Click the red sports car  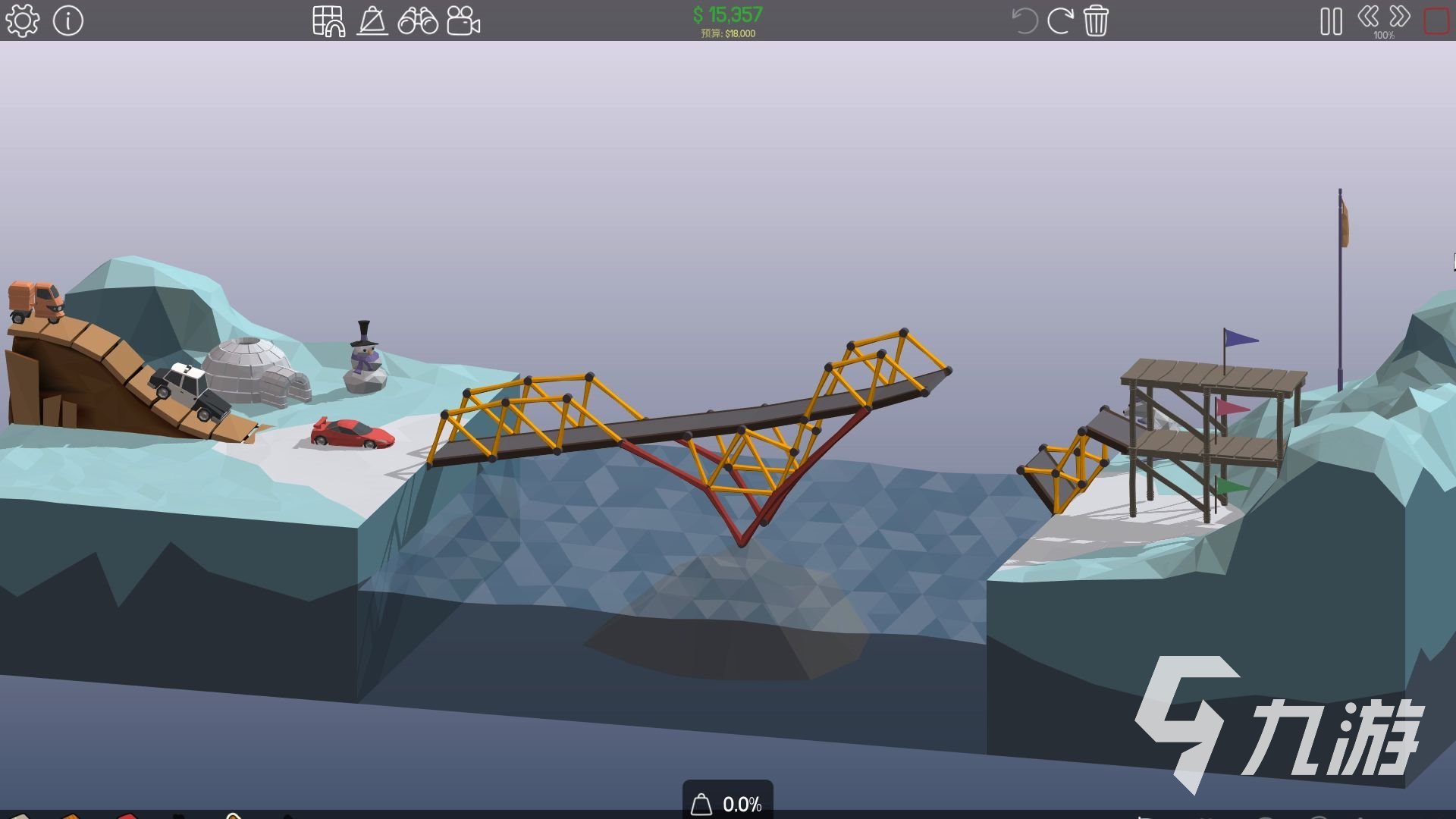[x=352, y=434]
